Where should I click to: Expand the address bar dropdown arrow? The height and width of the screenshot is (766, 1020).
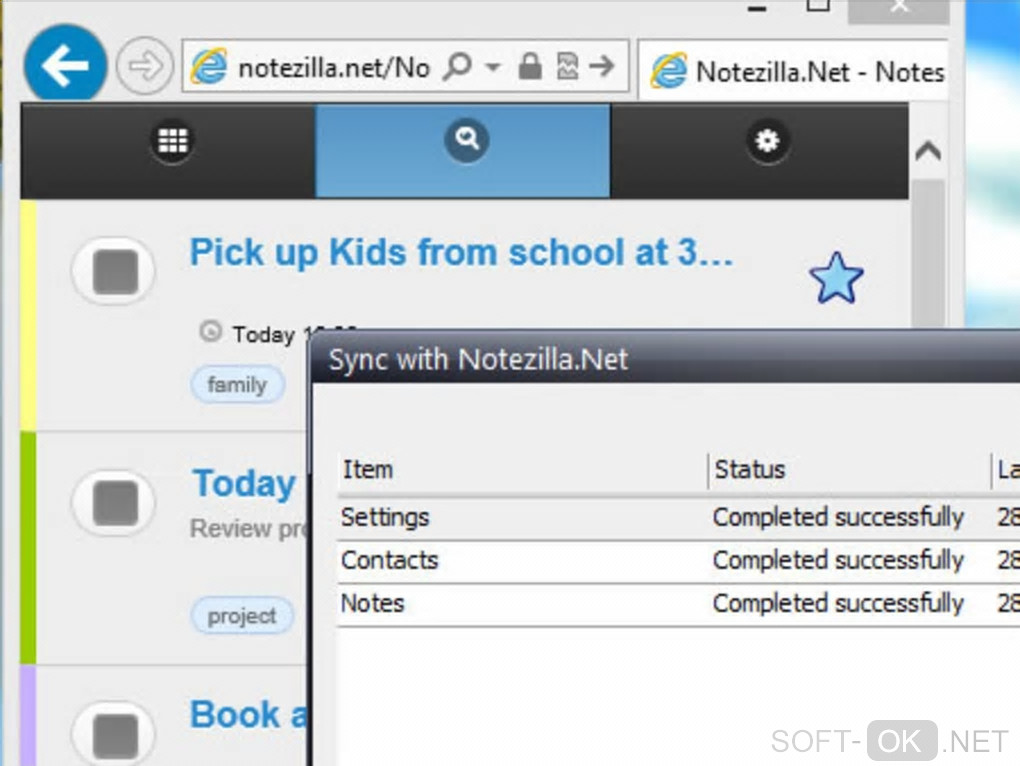pyautogui.click(x=492, y=67)
